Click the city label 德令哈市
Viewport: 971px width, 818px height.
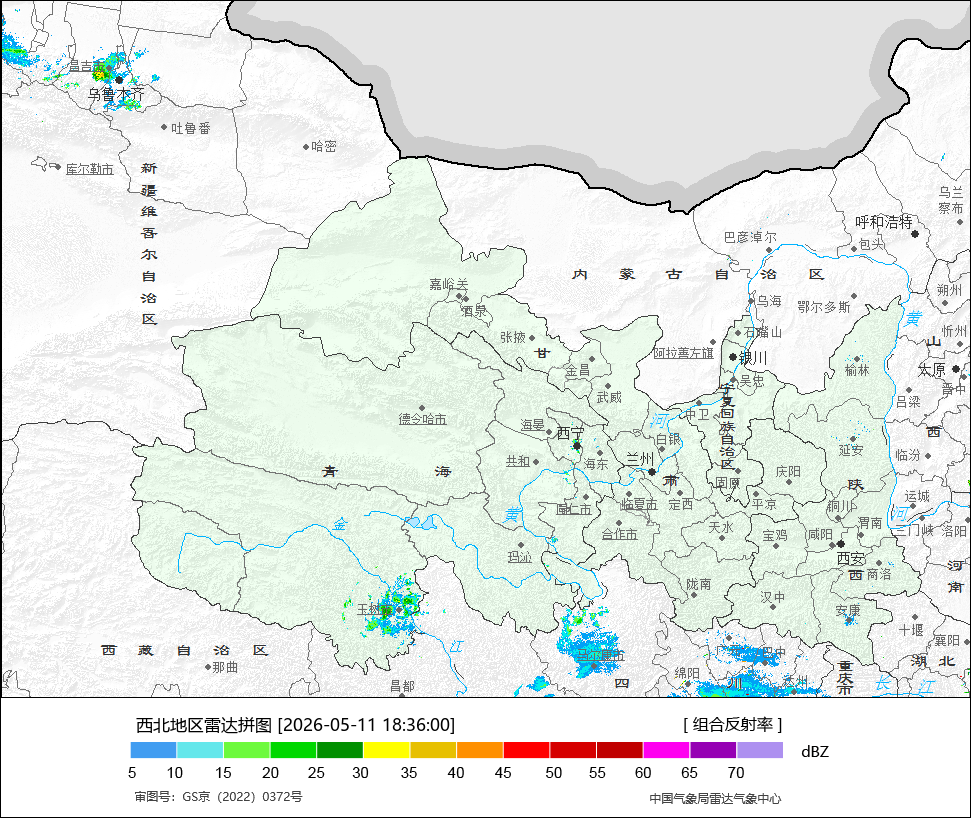(422, 419)
